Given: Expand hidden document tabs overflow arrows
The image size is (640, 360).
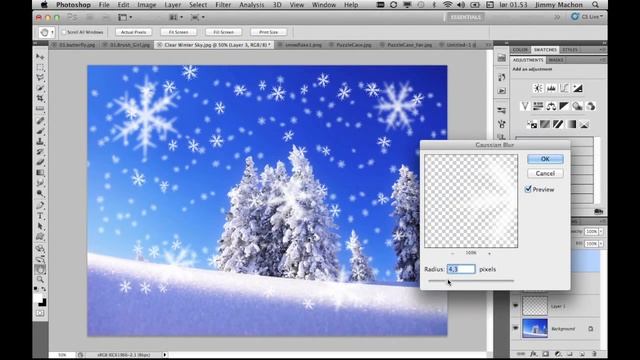Looking at the screenshot, I should 488,44.
